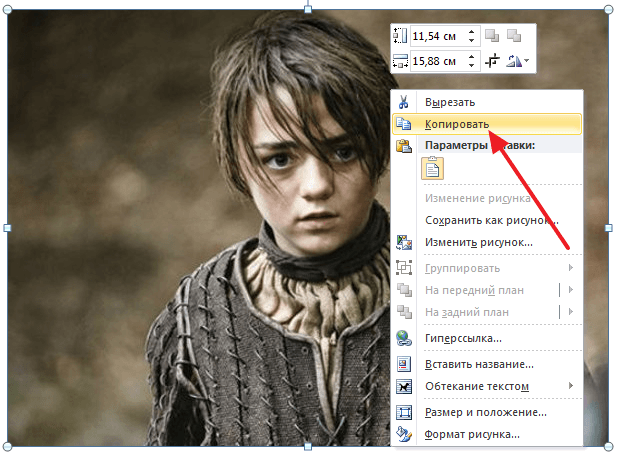Click Гиперссылка in the context menu
The width and height of the screenshot is (618, 455).
[x=465, y=339]
